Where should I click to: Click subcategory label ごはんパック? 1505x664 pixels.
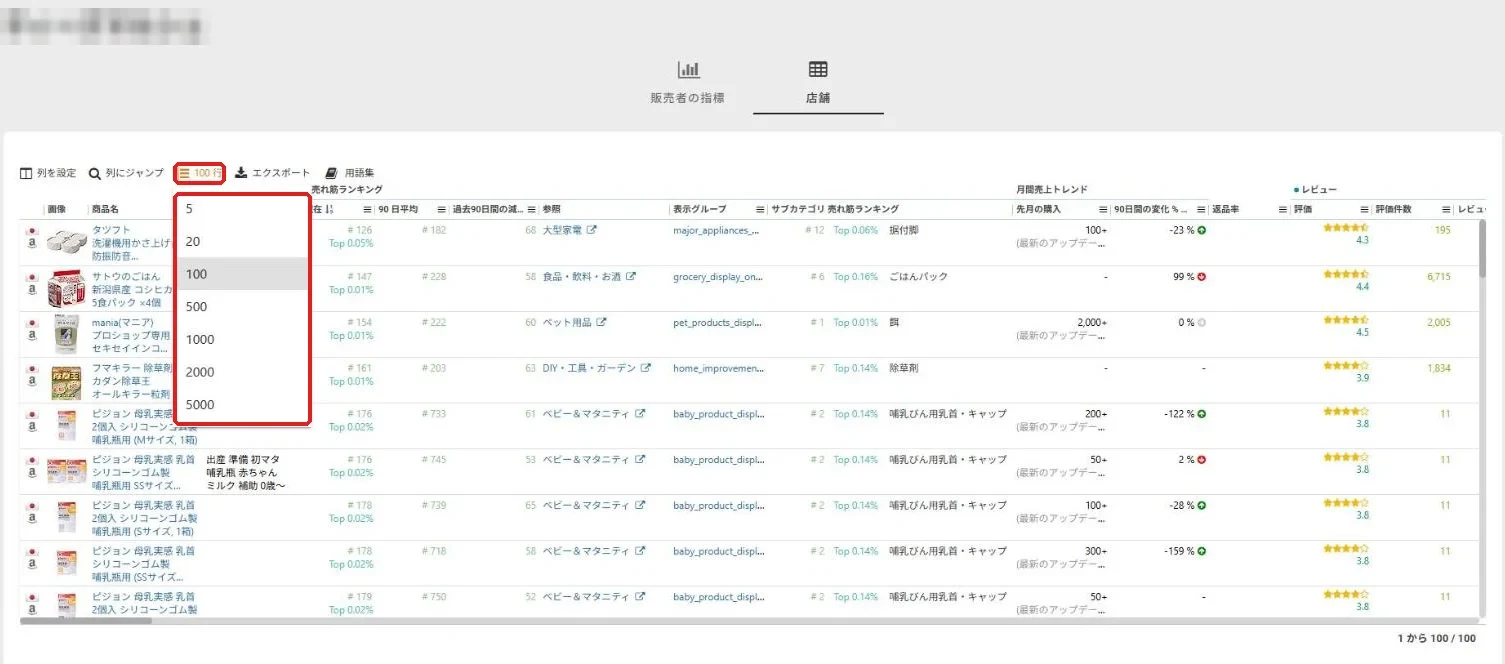(918, 276)
